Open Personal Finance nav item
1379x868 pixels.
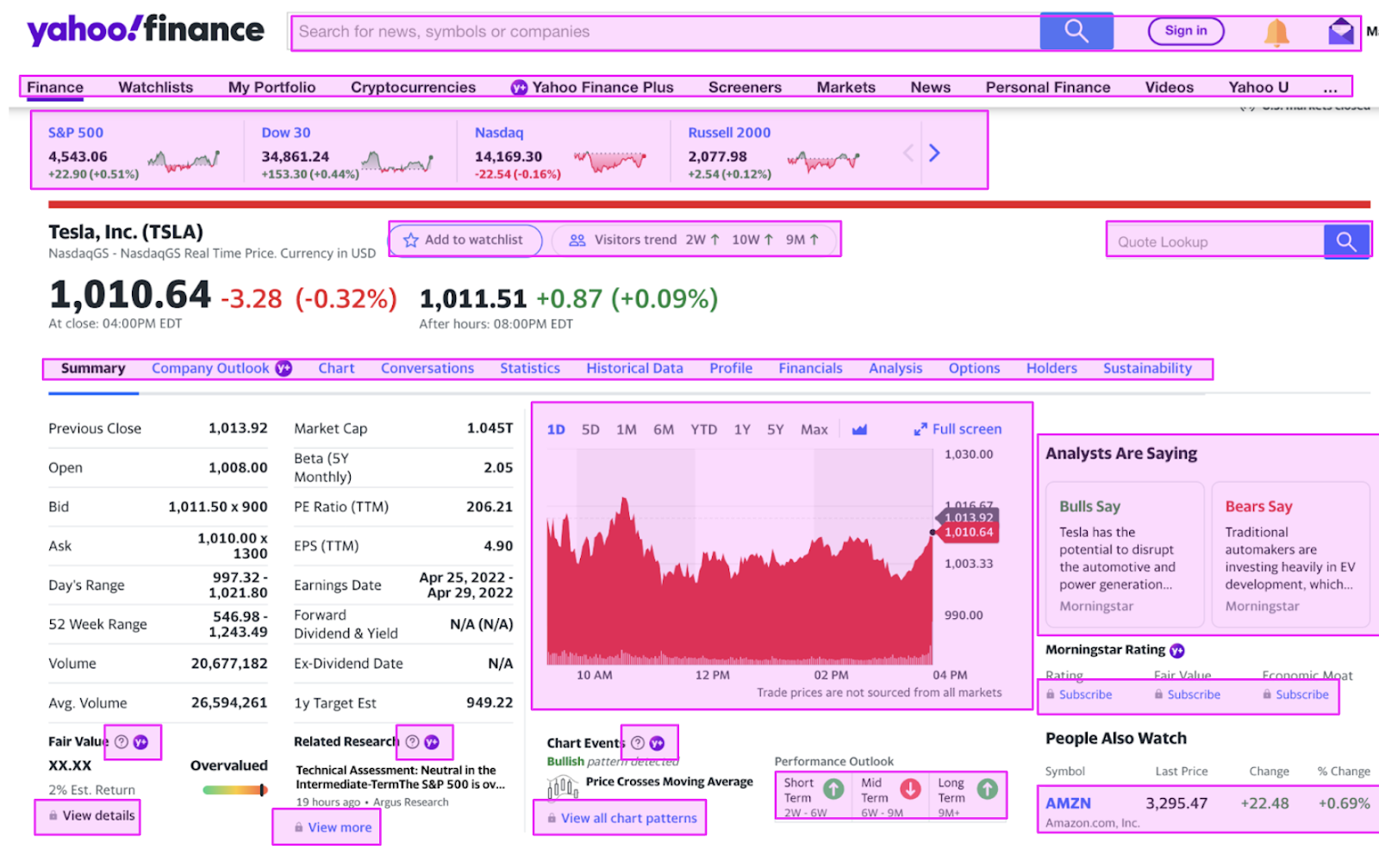point(1048,87)
